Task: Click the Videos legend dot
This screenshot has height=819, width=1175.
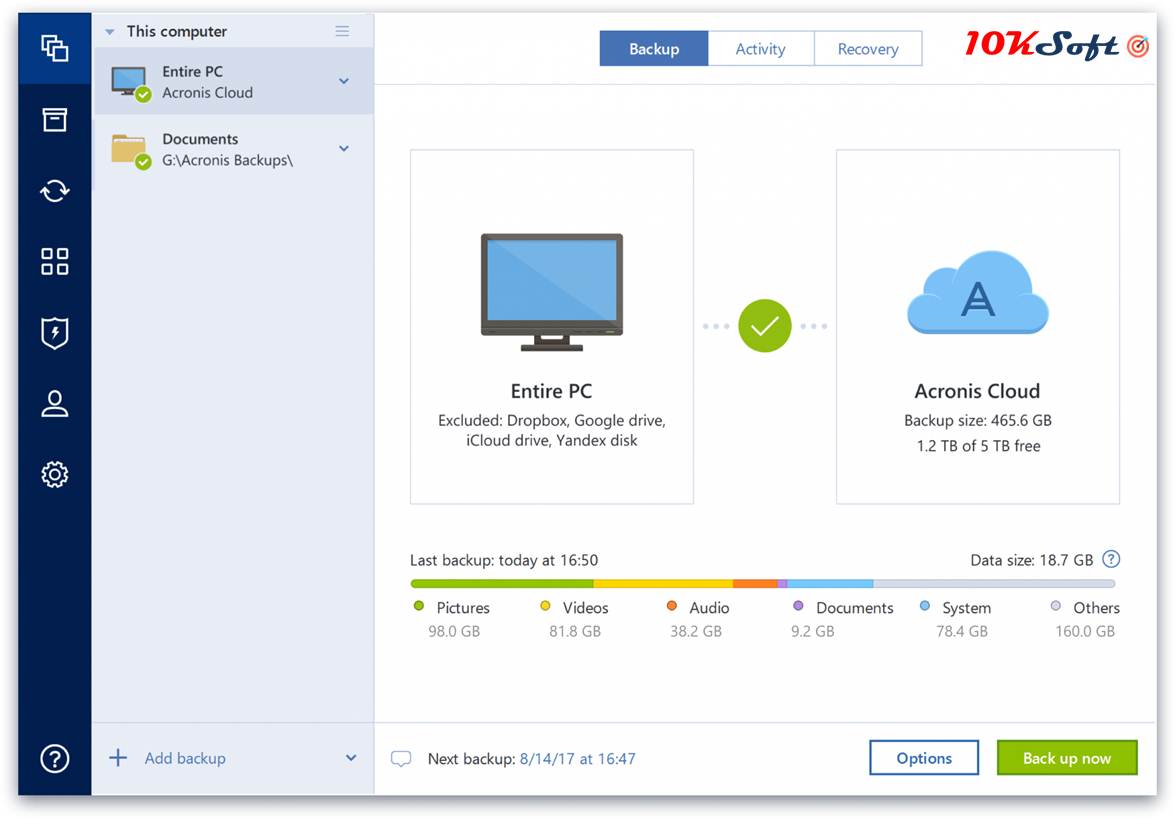Action: coord(546,606)
